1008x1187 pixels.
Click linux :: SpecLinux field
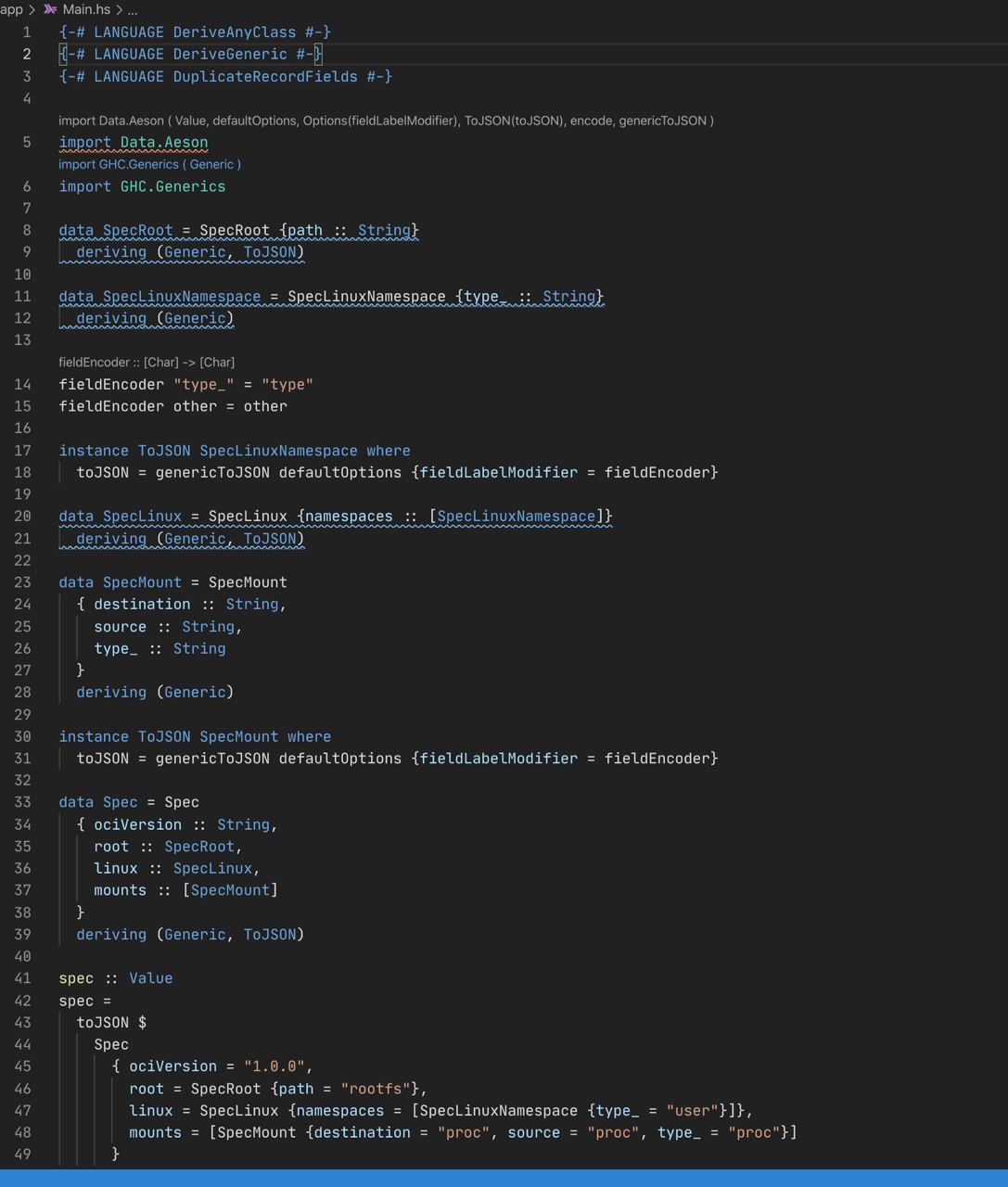177,869
